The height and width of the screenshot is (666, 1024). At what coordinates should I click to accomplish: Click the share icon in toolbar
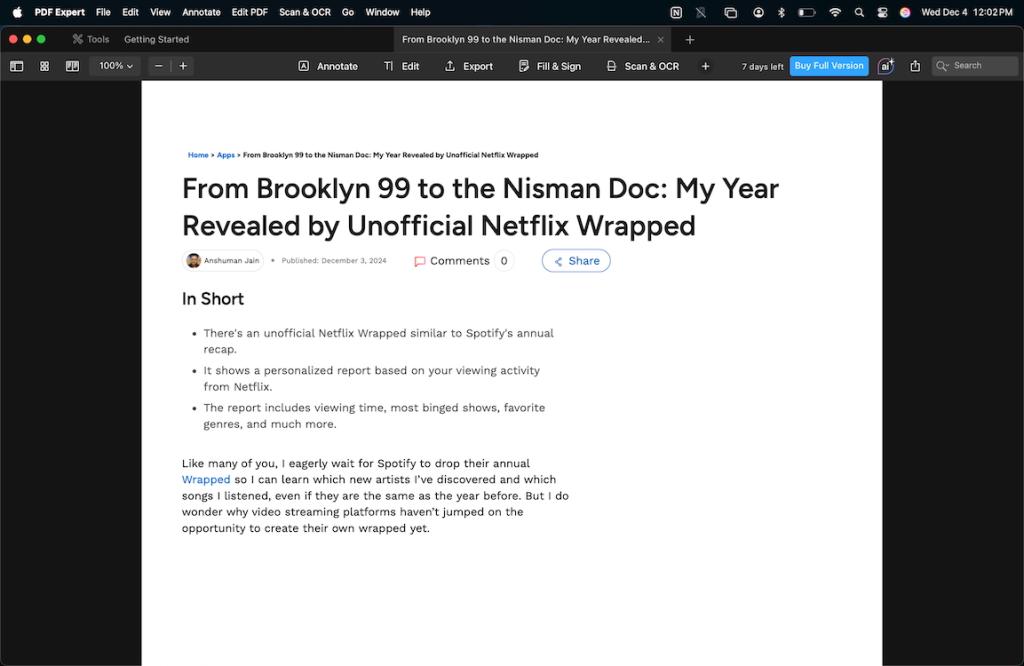(x=915, y=66)
